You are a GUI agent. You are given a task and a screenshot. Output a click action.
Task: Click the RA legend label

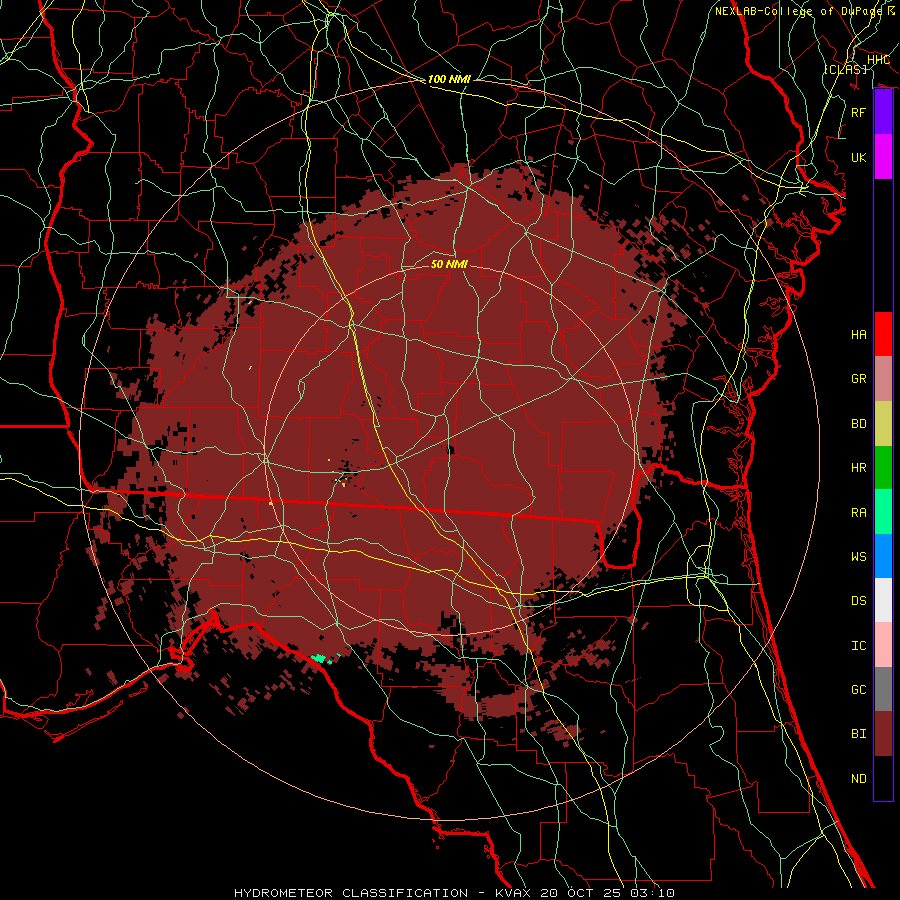pos(858,512)
